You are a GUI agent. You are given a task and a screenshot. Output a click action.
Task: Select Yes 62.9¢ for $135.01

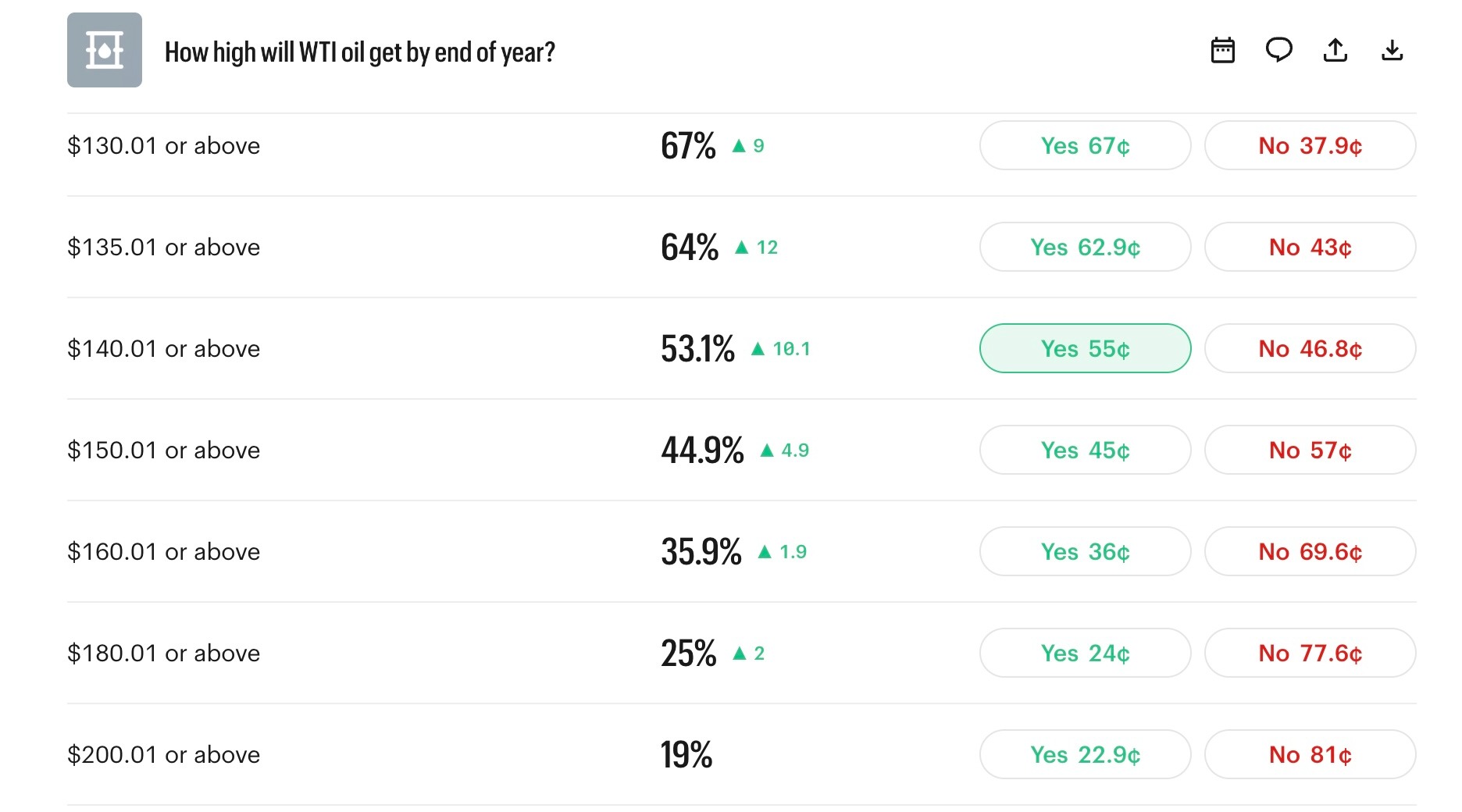1085,248
